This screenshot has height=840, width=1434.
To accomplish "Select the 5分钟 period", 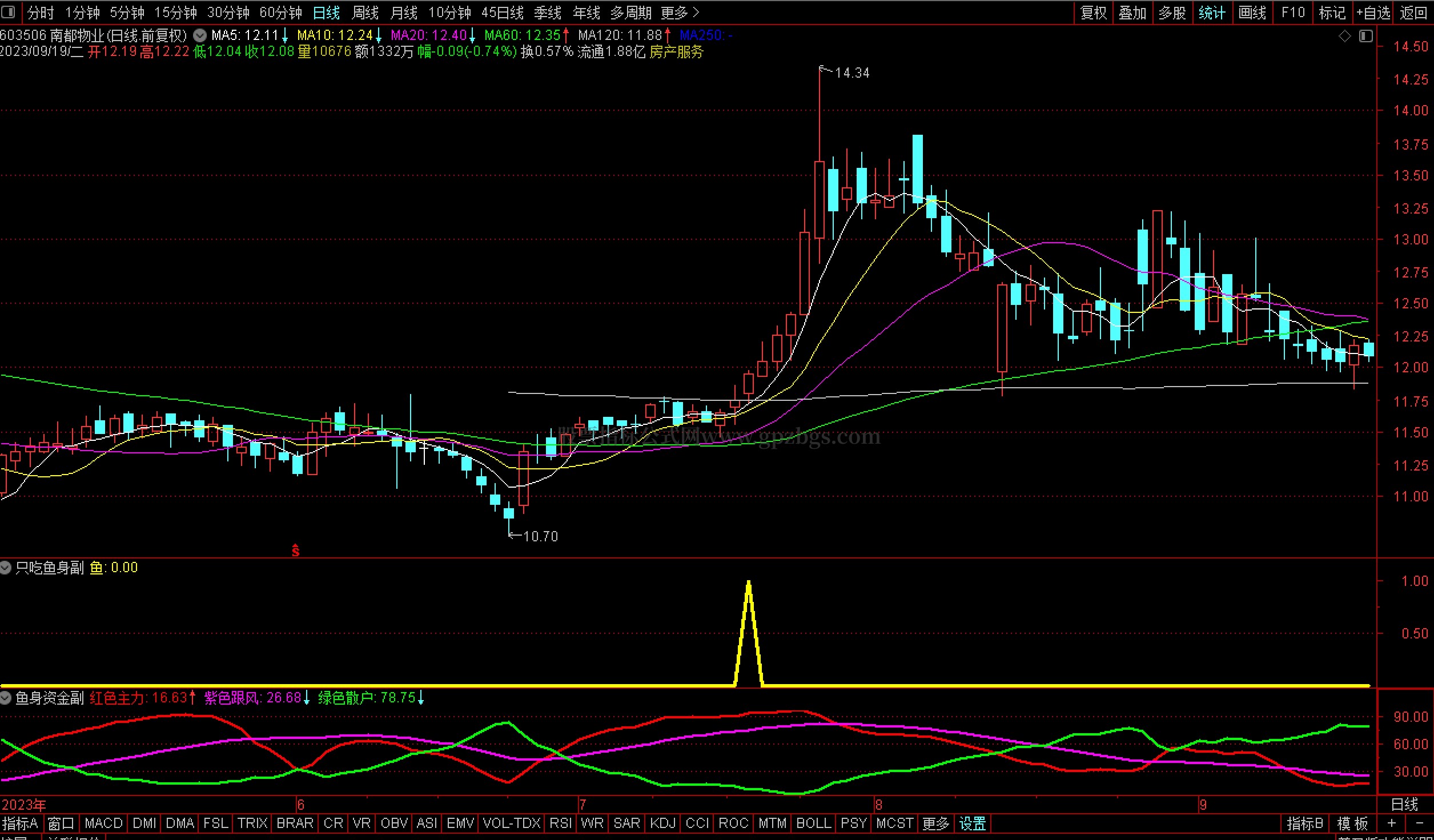I will (x=127, y=13).
